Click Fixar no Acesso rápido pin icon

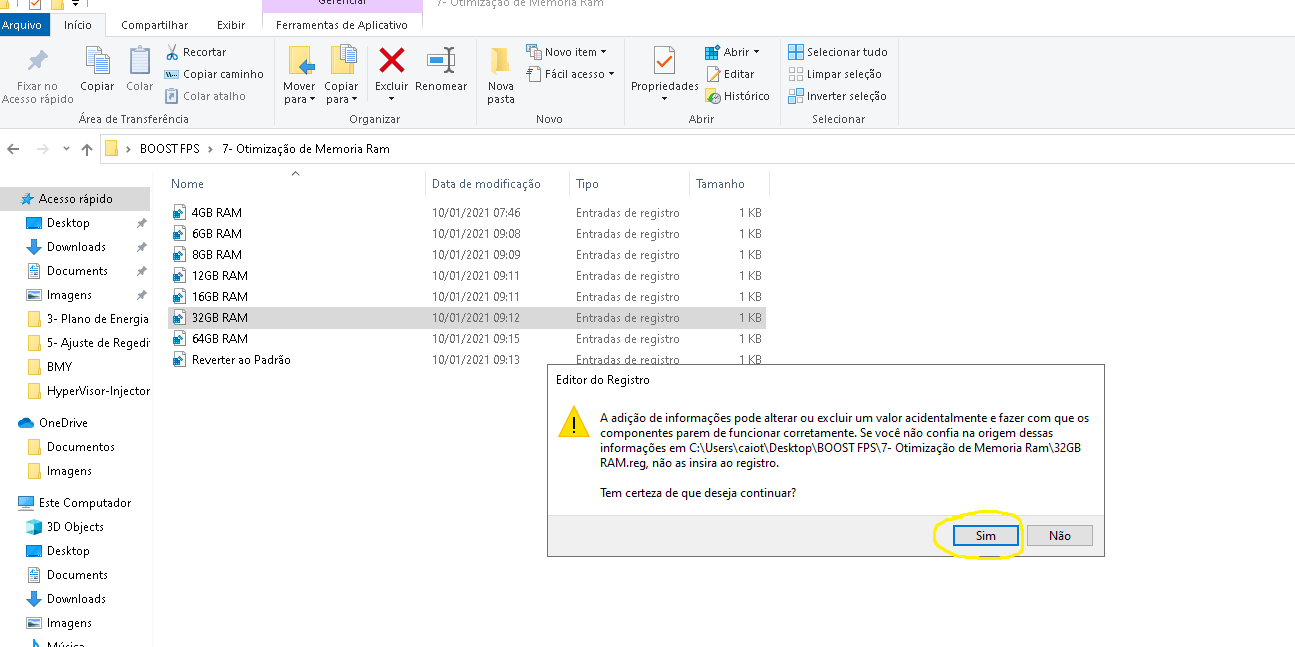(x=37, y=62)
